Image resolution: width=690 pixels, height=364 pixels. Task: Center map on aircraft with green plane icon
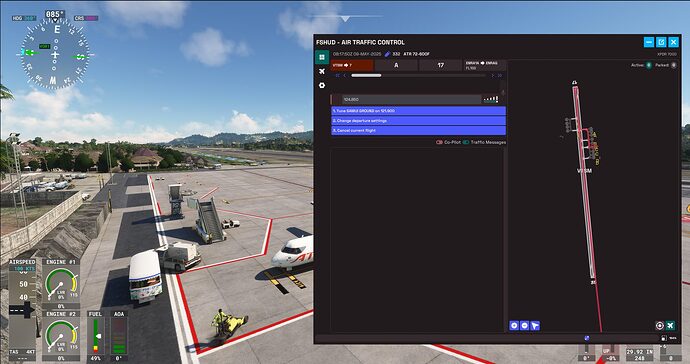tap(670, 325)
